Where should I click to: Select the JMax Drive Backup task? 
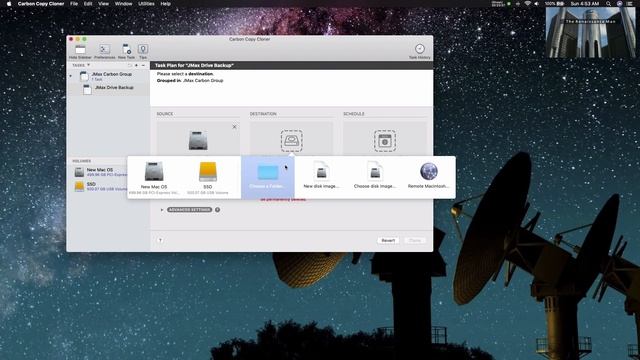click(x=108, y=89)
